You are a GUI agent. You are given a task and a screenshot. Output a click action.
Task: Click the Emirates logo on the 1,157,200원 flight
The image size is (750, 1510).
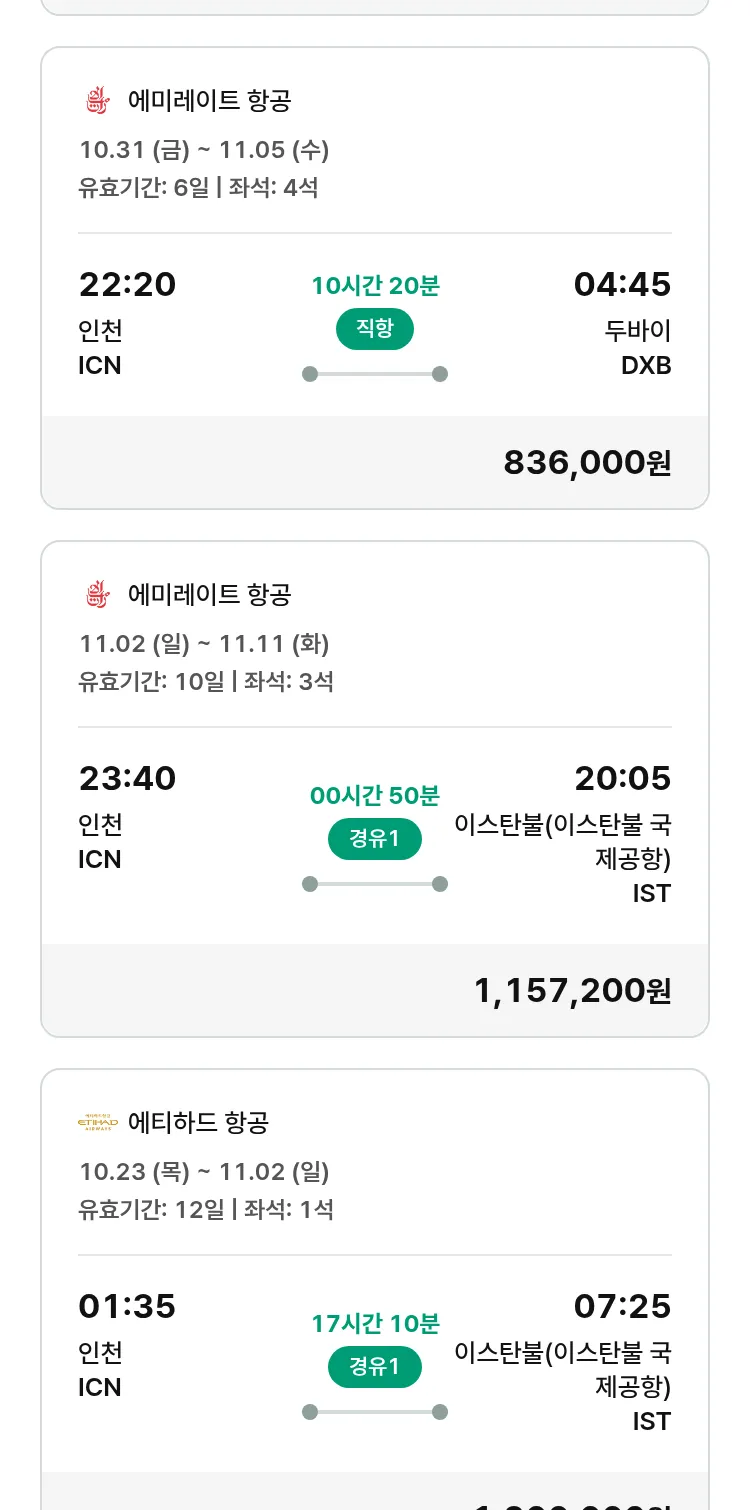(x=96, y=594)
